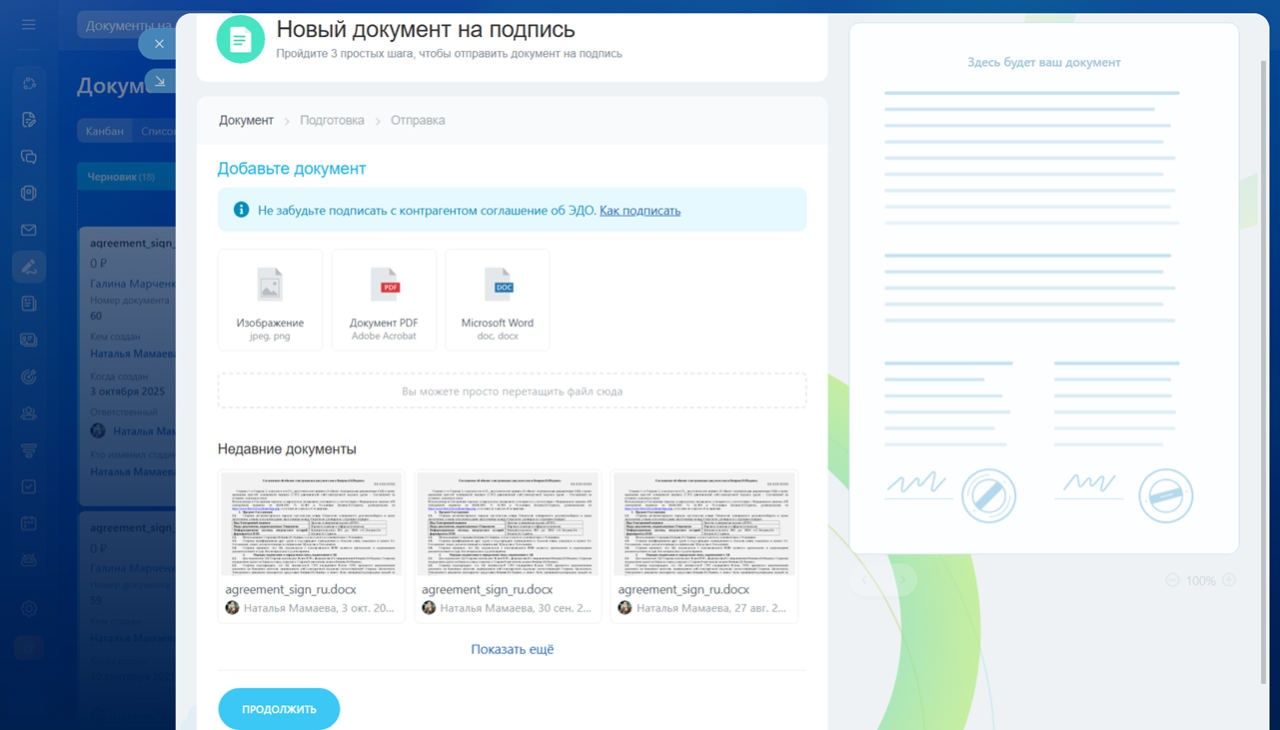
Task: Click the signature pen icon in the sidebar
Action: (x=29, y=267)
